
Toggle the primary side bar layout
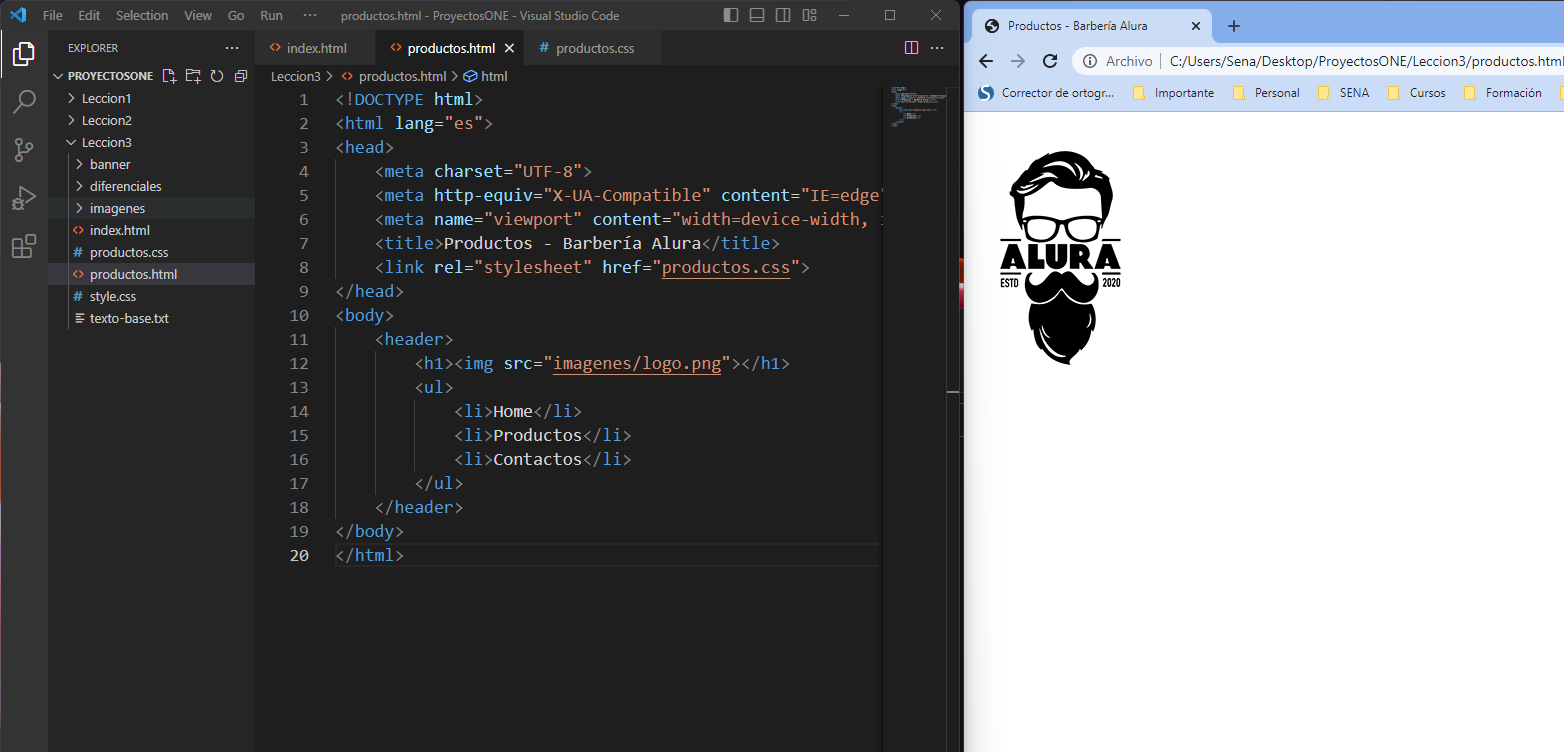[731, 15]
